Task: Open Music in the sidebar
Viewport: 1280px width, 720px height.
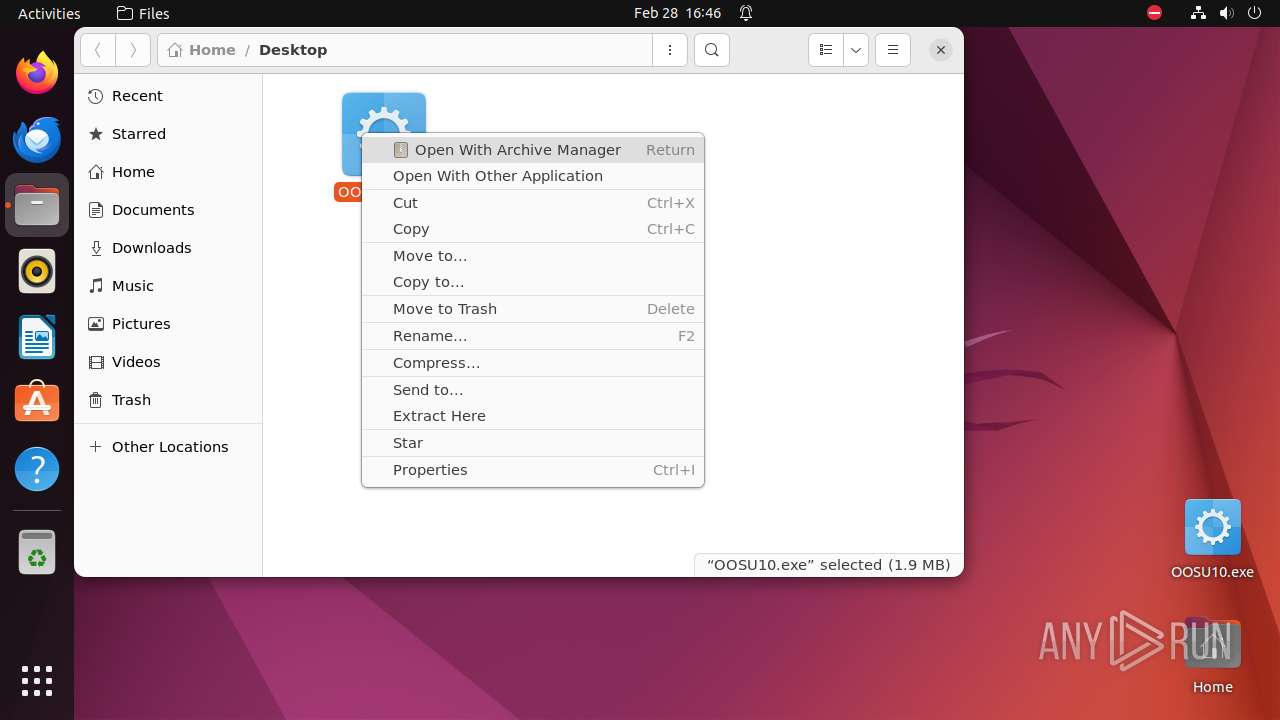Action: [168, 286]
